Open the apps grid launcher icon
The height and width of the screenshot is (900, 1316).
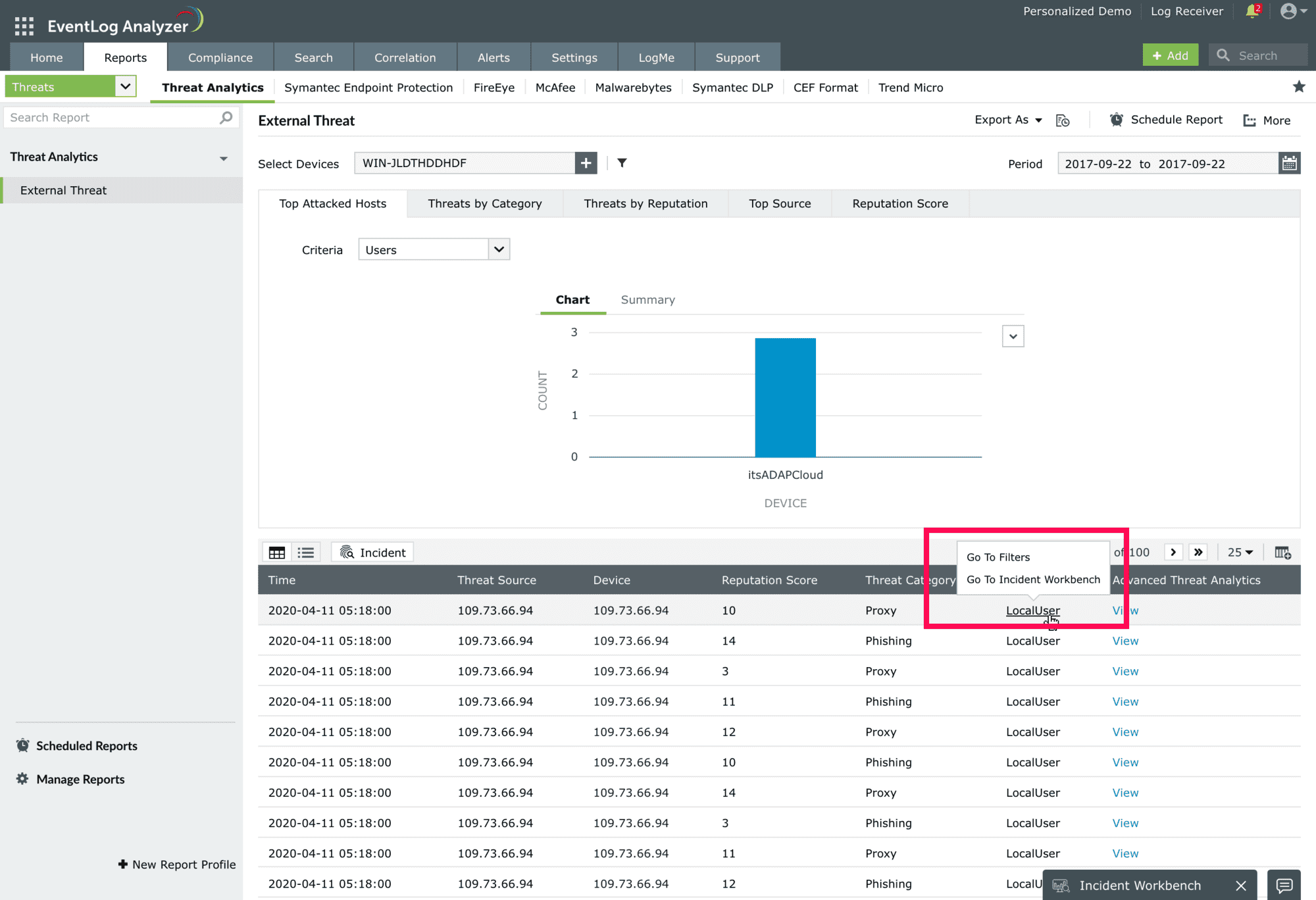coord(24,26)
